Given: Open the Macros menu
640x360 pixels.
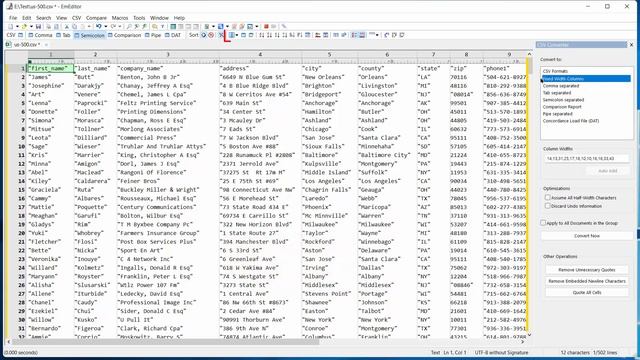Looking at the screenshot, I should 120,18.
